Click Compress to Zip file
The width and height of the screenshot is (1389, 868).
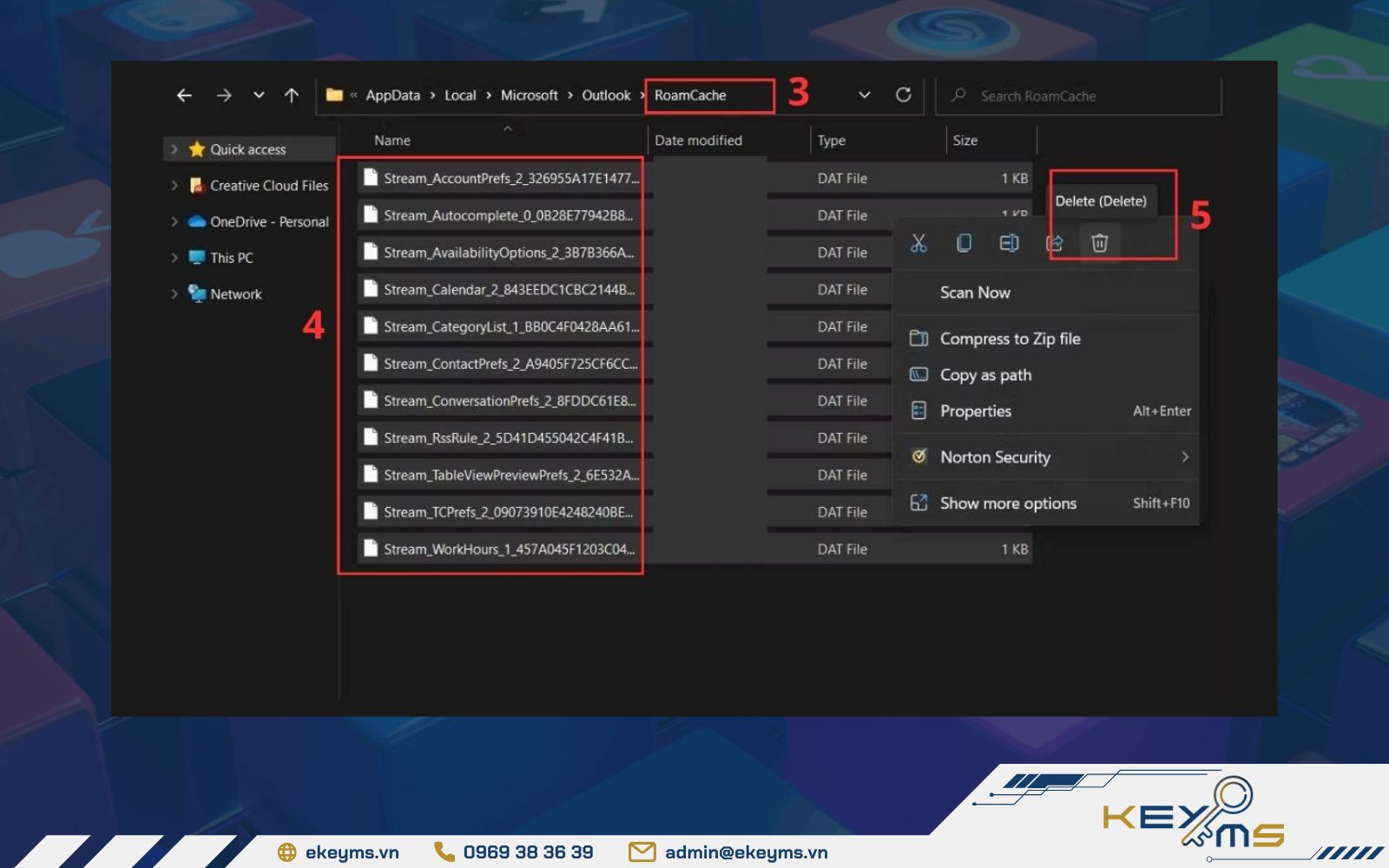click(1010, 339)
